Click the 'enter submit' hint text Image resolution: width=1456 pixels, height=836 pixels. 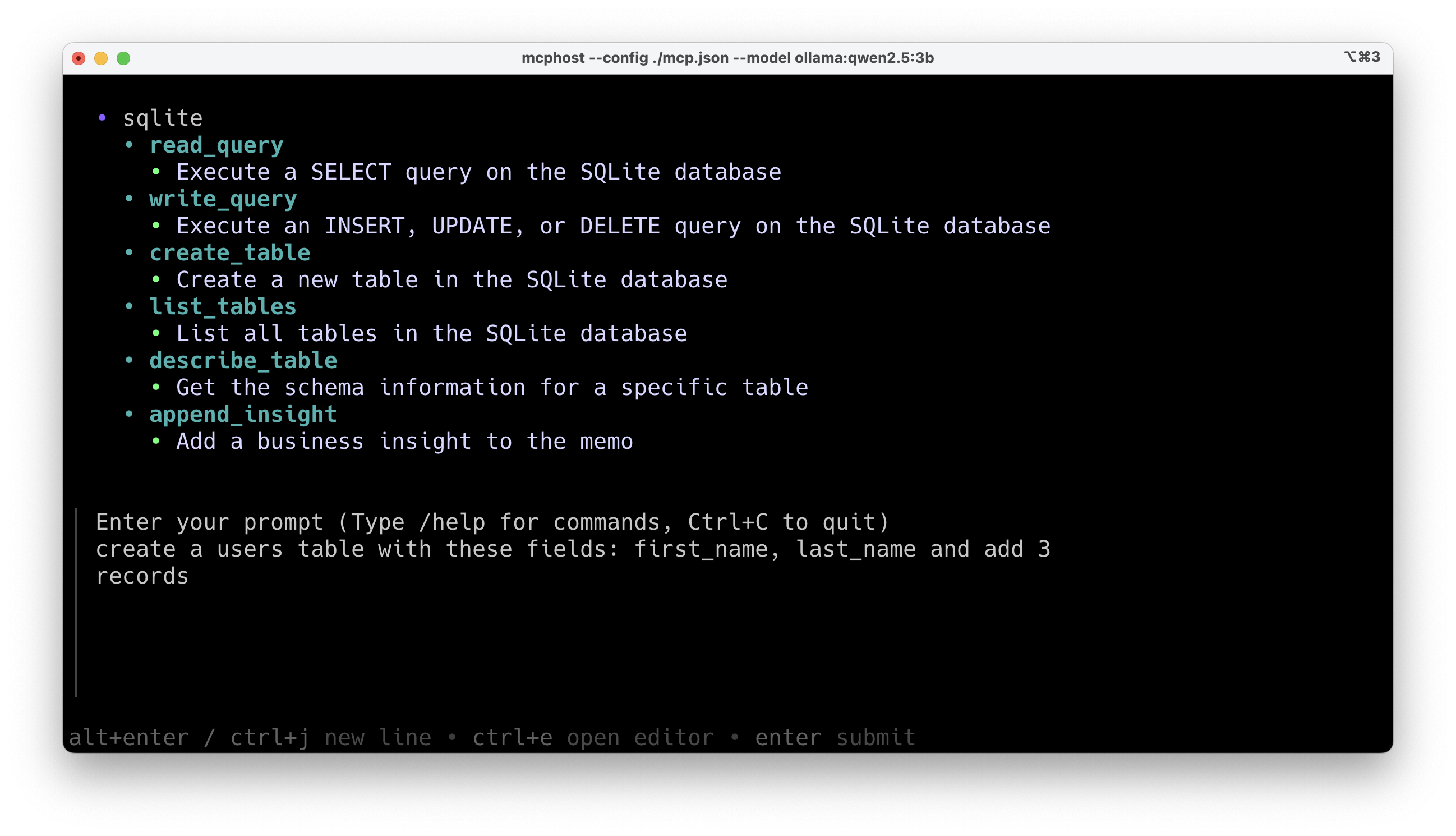835,738
